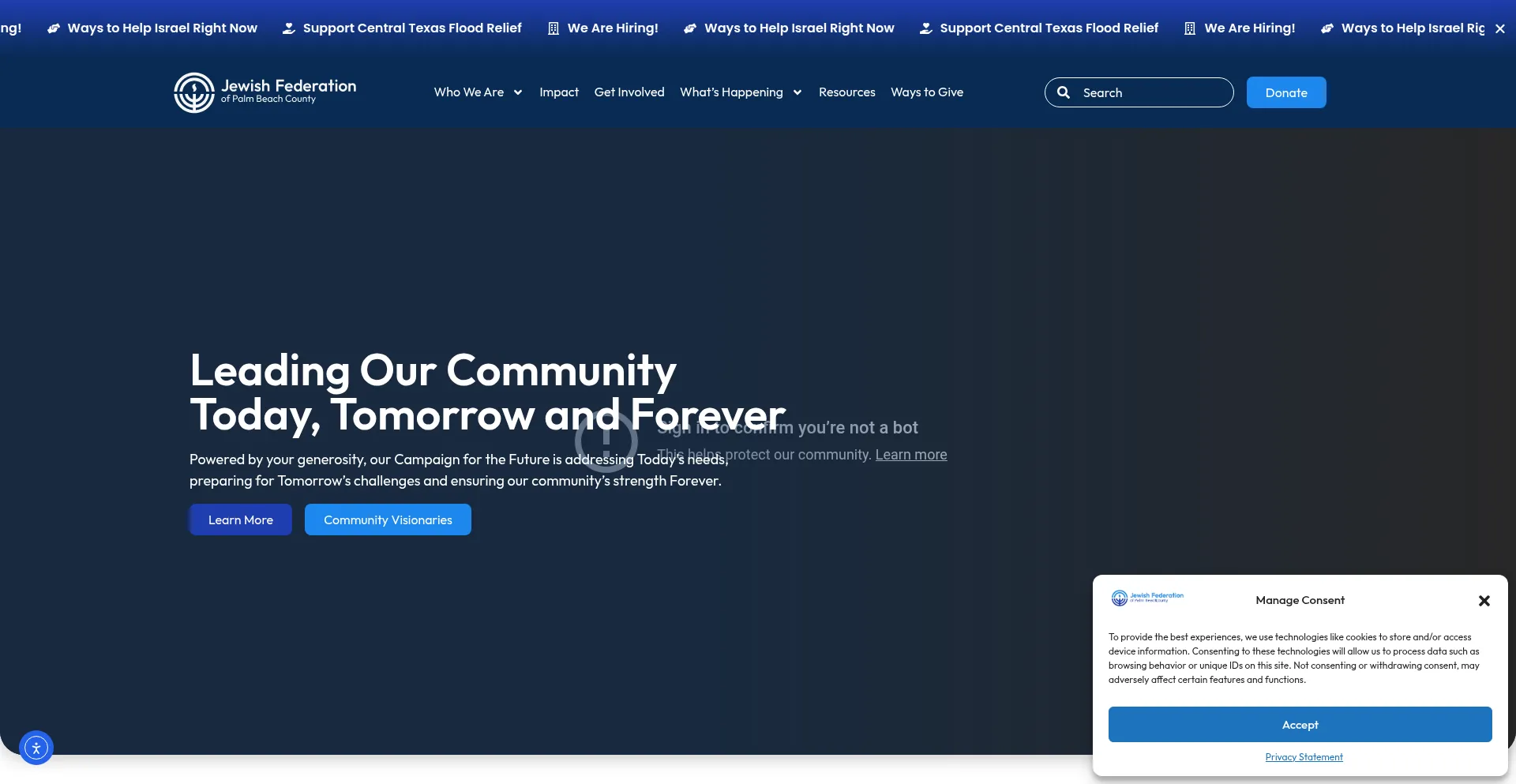Image resolution: width=1516 pixels, height=784 pixels.
Task: Click the Jewish Federation logo emblem
Action: pos(194,92)
